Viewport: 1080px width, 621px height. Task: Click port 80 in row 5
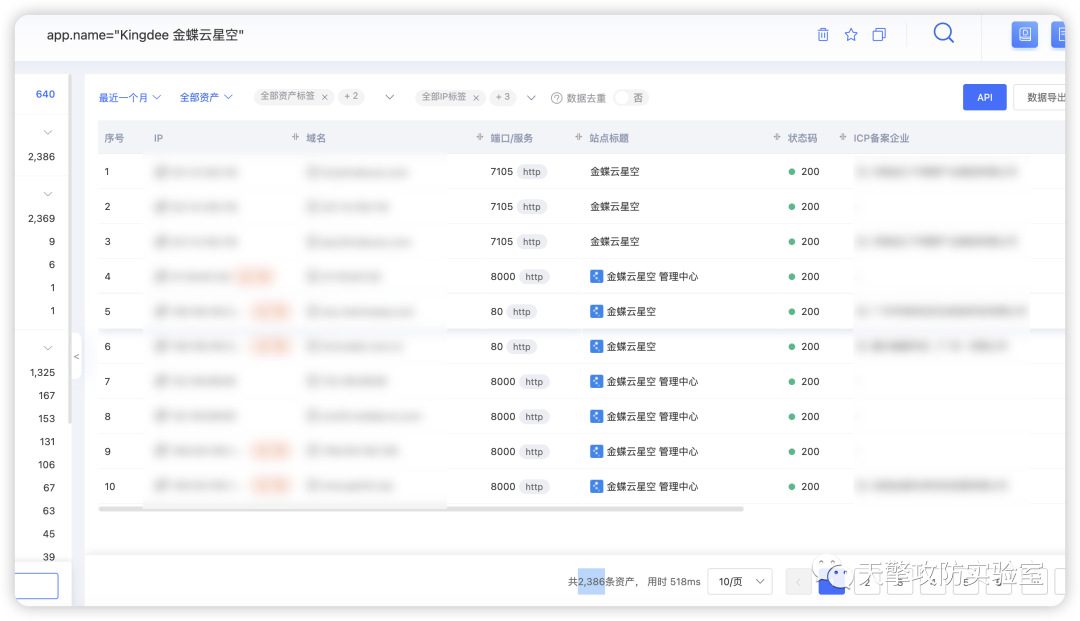click(x=497, y=311)
